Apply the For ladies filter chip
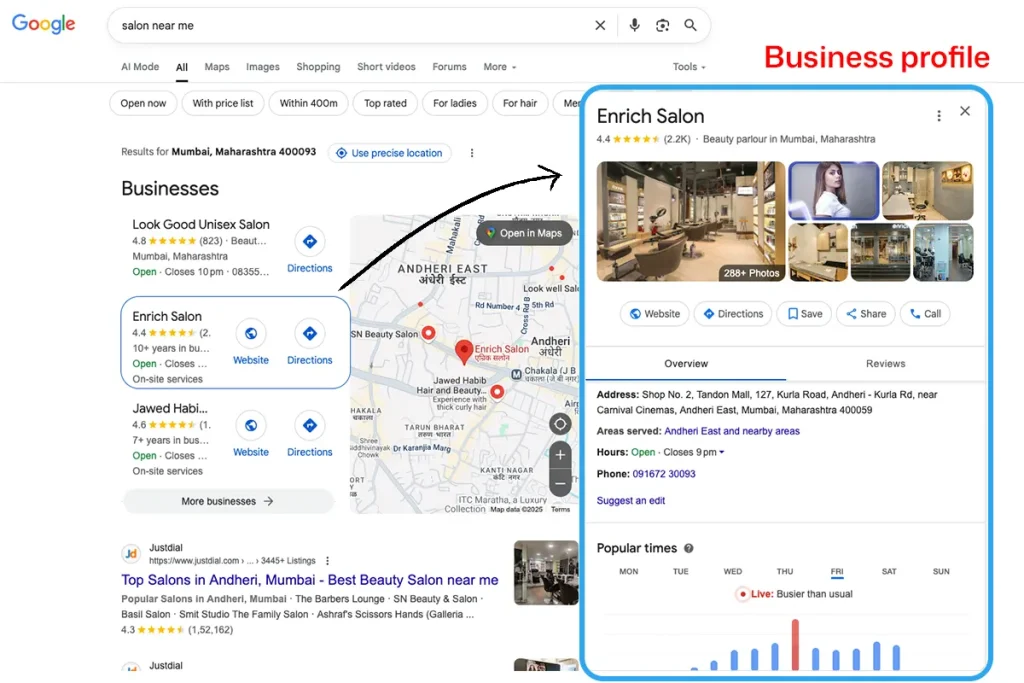 455,103
